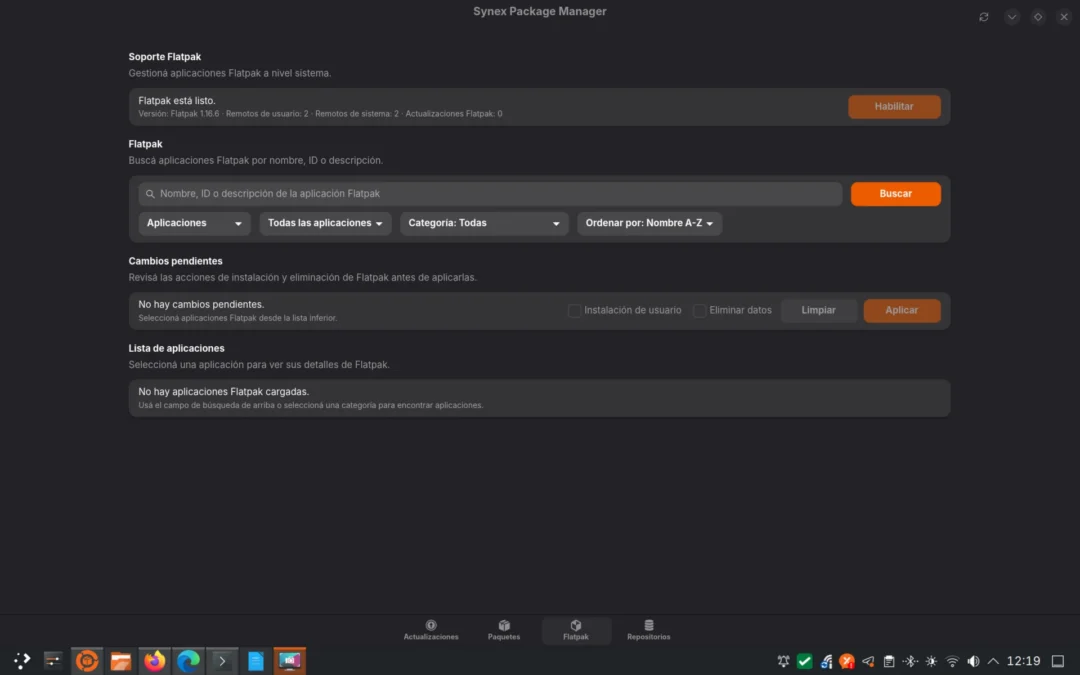
Task: Open the application launcher in the taskbar
Action: (22, 661)
